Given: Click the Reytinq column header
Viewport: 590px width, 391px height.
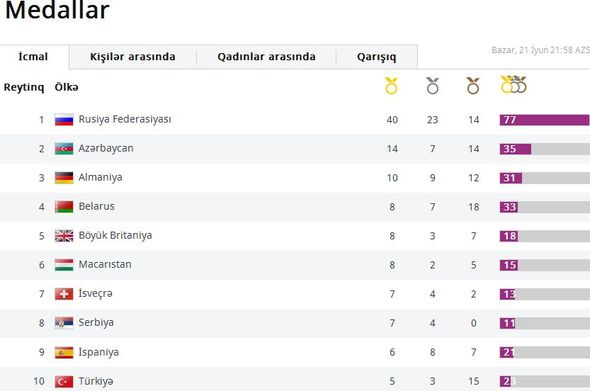Looking at the screenshot, I should coord(24,87).
